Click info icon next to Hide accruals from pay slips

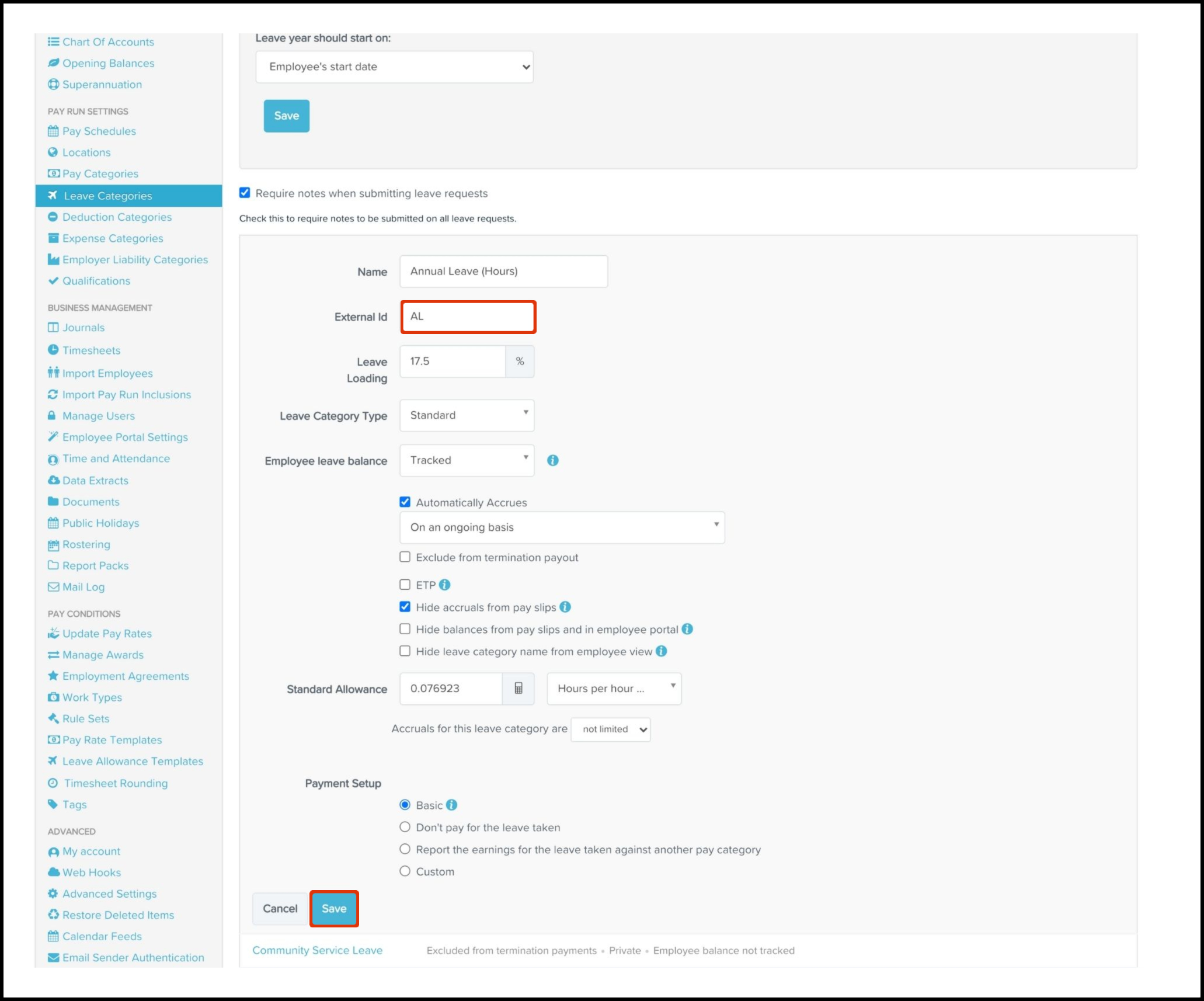tap(565, 607)
